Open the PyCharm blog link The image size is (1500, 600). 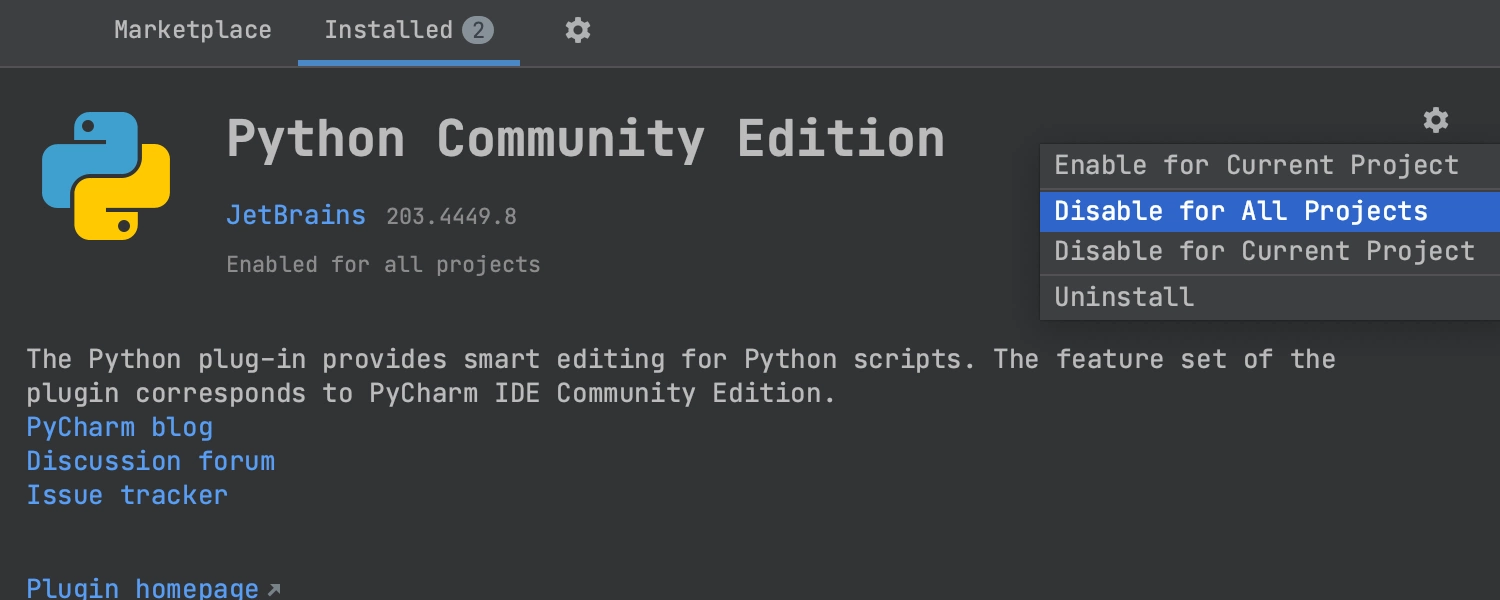tap(120, 428)
